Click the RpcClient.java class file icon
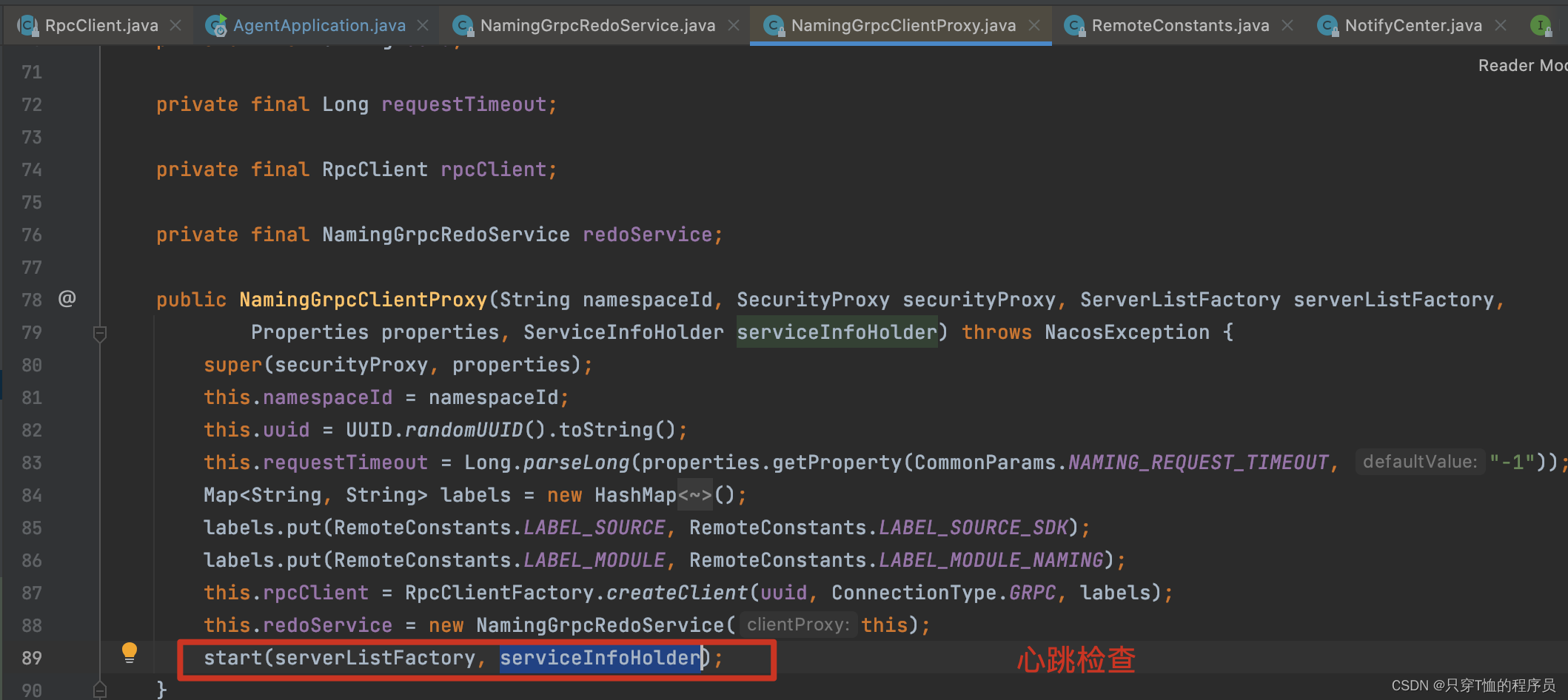The image size is (1568, 700). pyautogui.click(x=28, y=26)
